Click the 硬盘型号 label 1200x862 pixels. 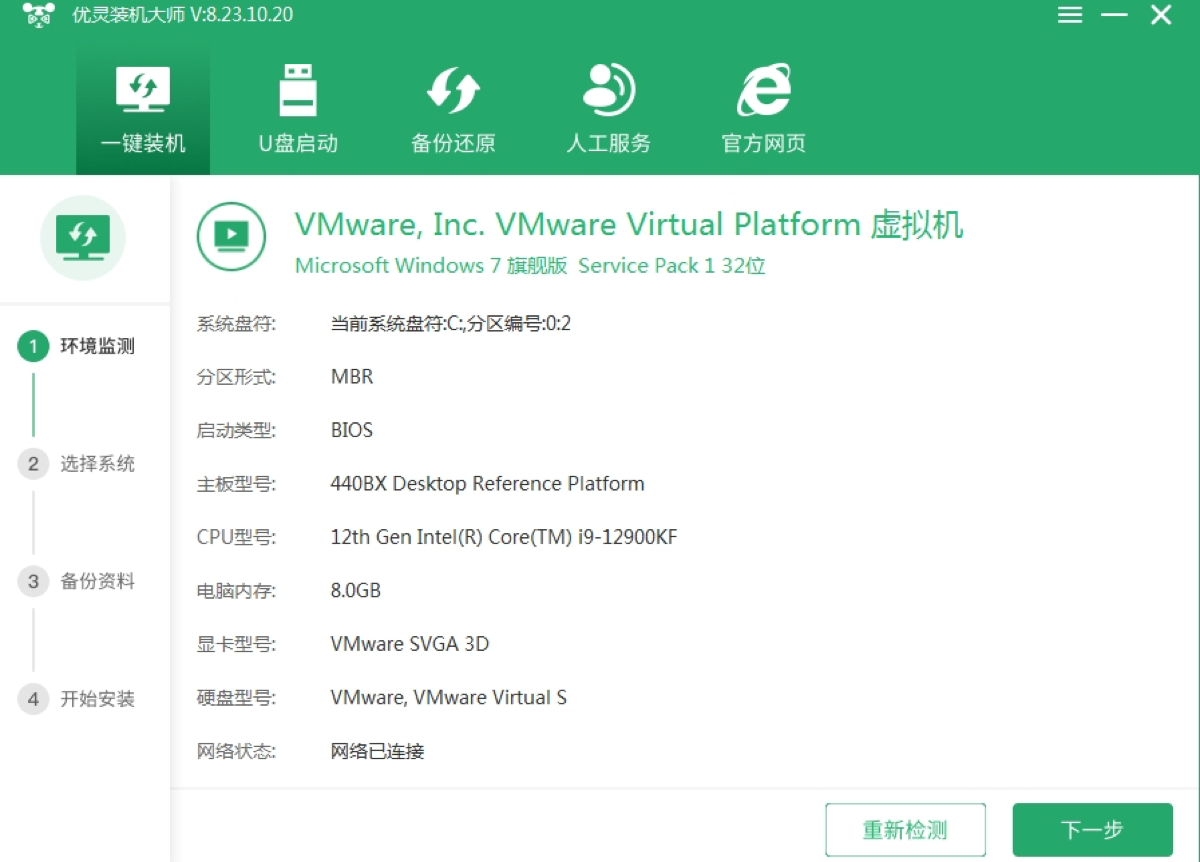pos(236,698)
